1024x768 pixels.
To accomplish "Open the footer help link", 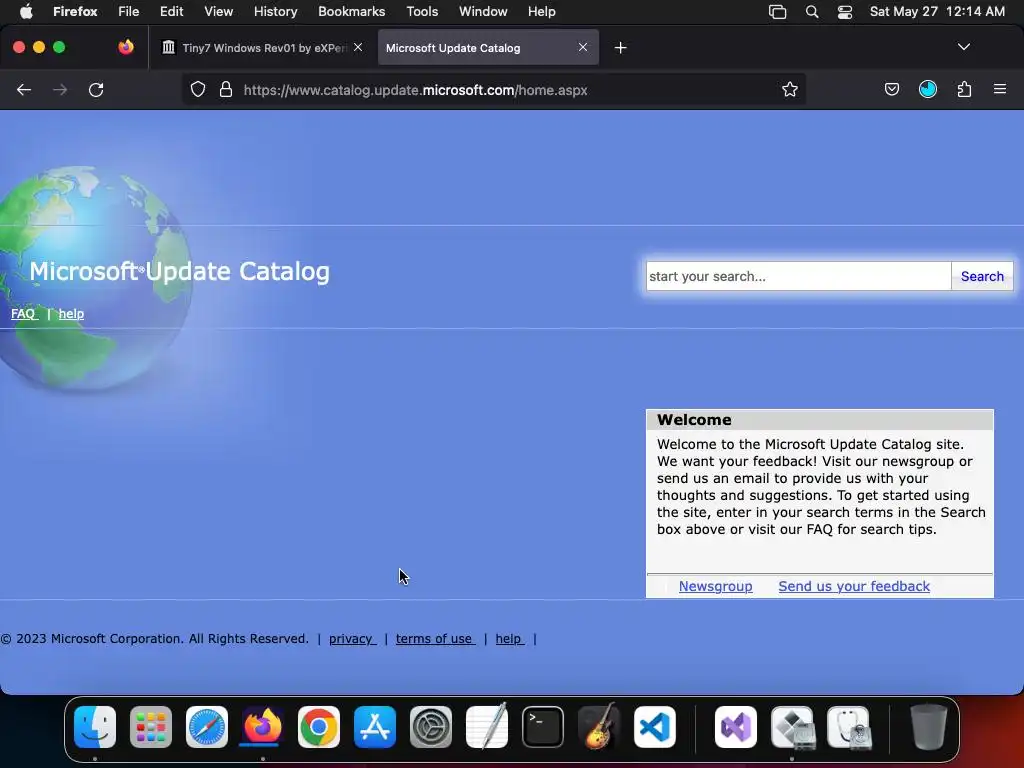I will click(509, 639).
